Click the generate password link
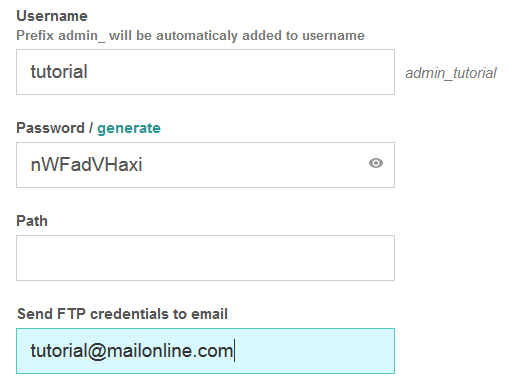The width and height of the screenshot is (523, 383). click(129, 128)
